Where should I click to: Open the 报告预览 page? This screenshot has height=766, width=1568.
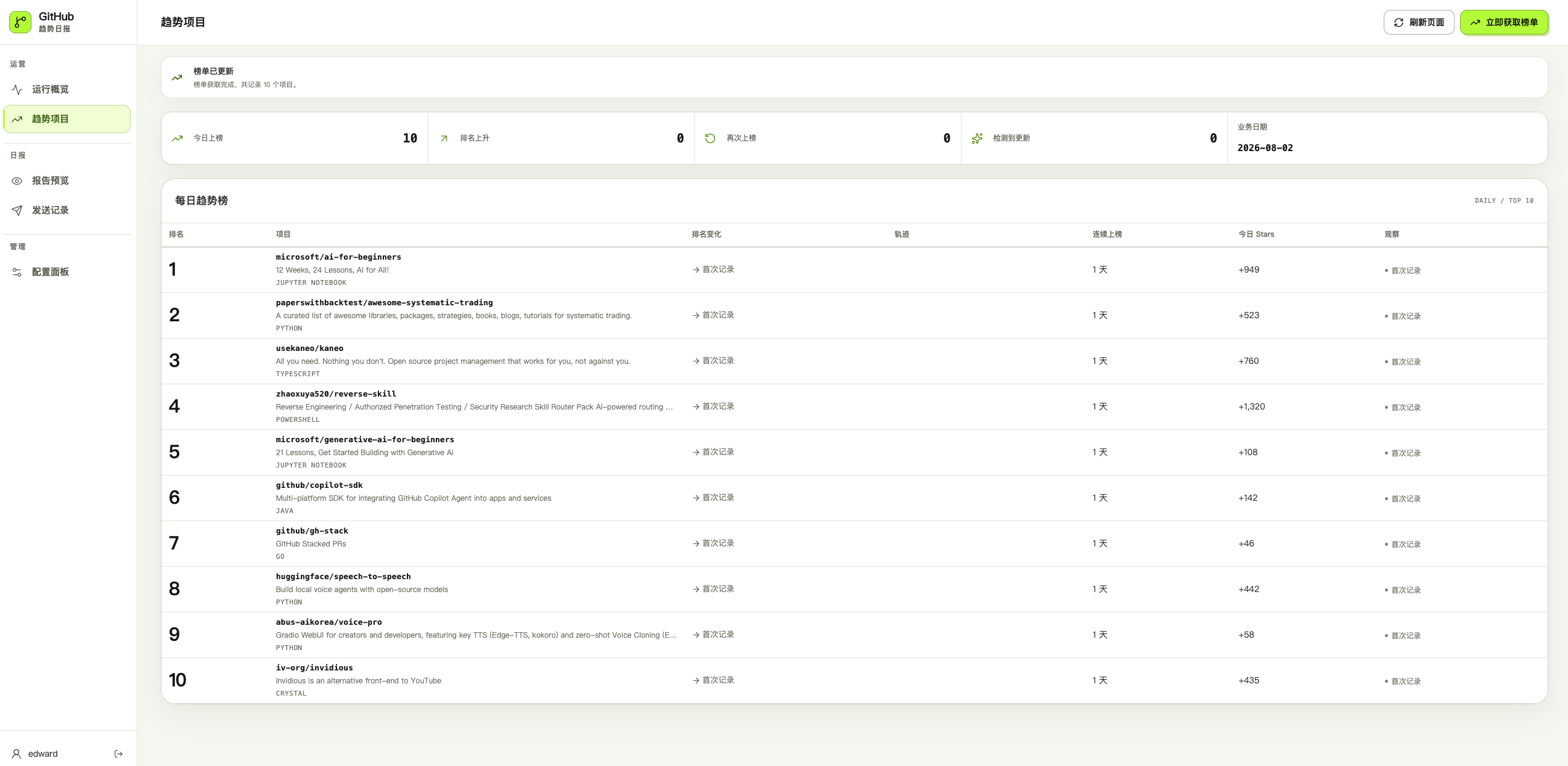[67, 181]
